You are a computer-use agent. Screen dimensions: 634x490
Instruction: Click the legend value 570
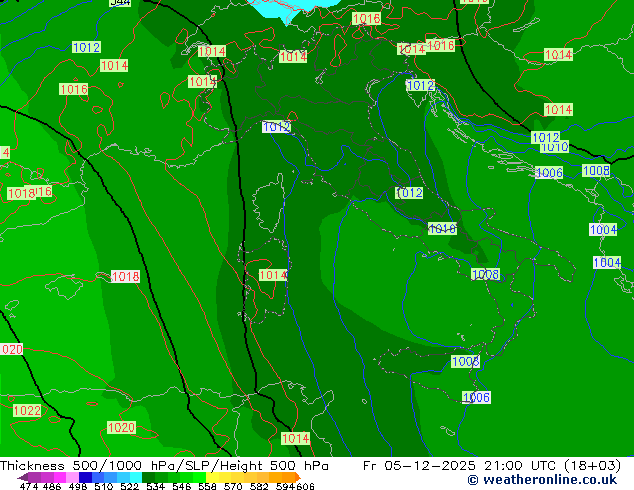coord(233,486)
